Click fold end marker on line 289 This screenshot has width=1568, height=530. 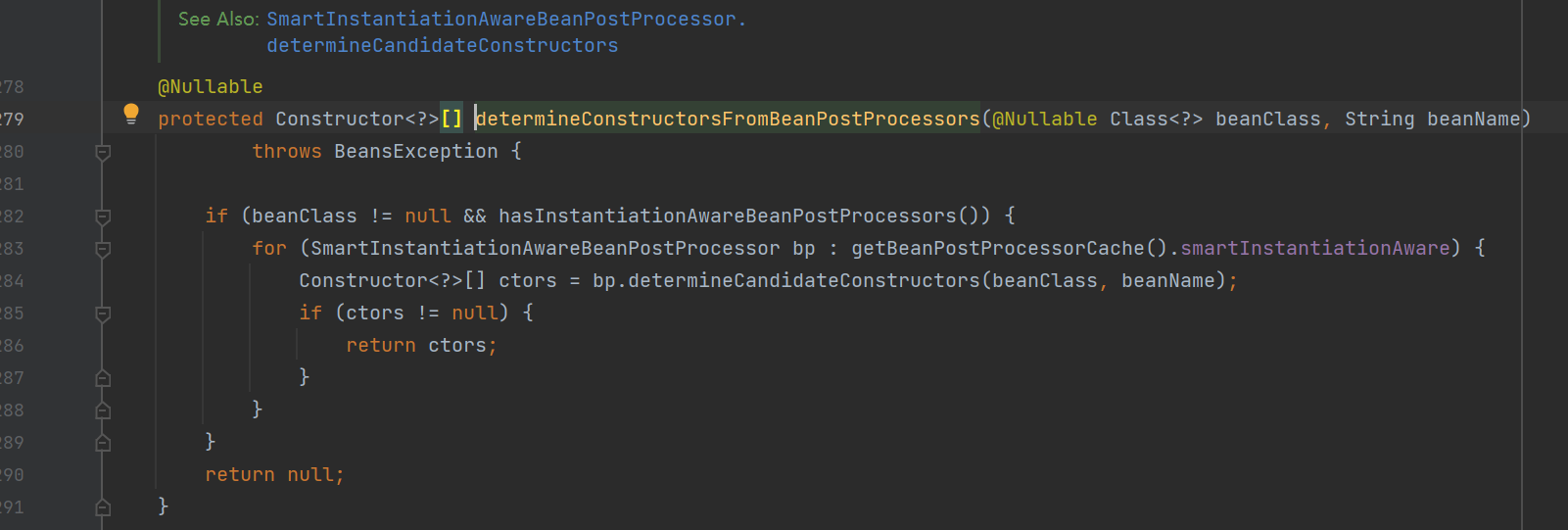tap(103, 443)
